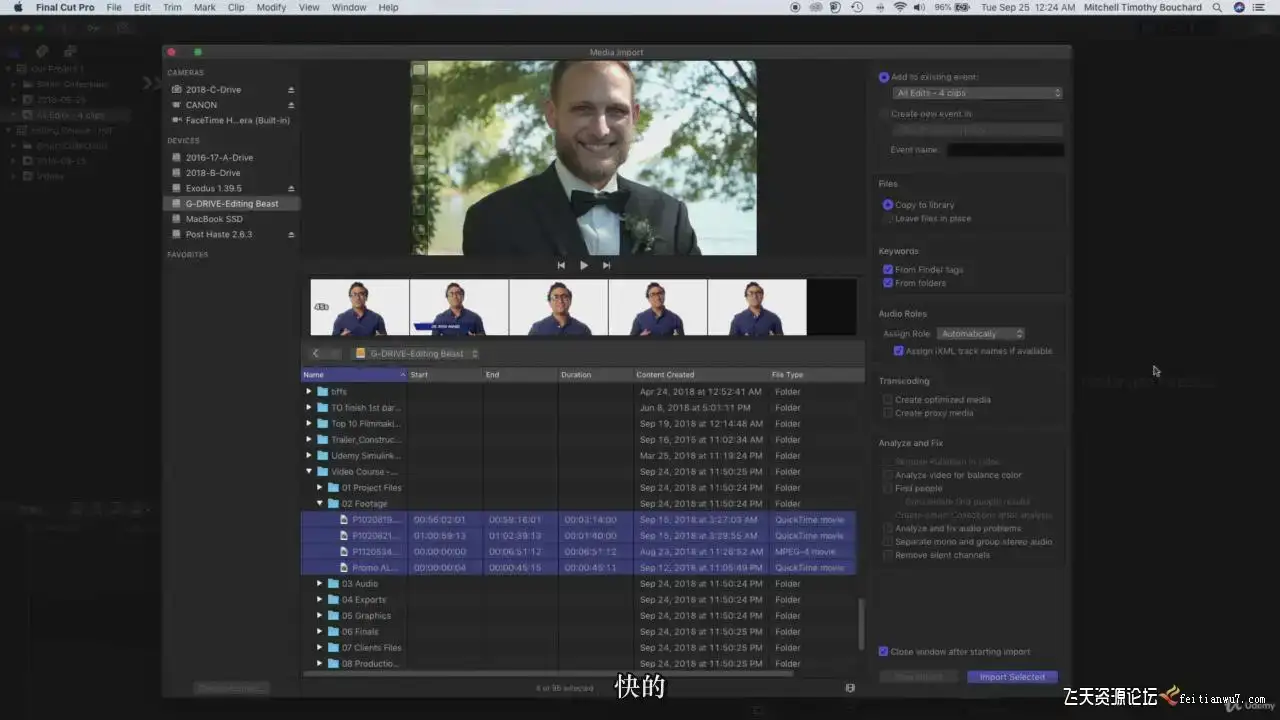Enable Analyze and fix audio problems
The image size is (1280, 720).
[x=887, y=528]
